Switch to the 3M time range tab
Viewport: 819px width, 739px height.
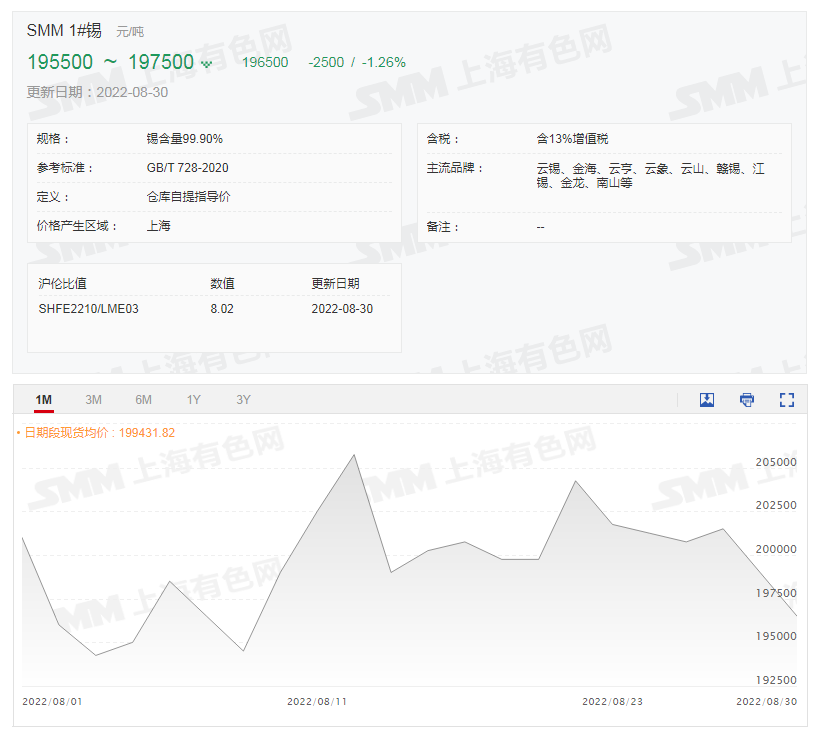93,399
